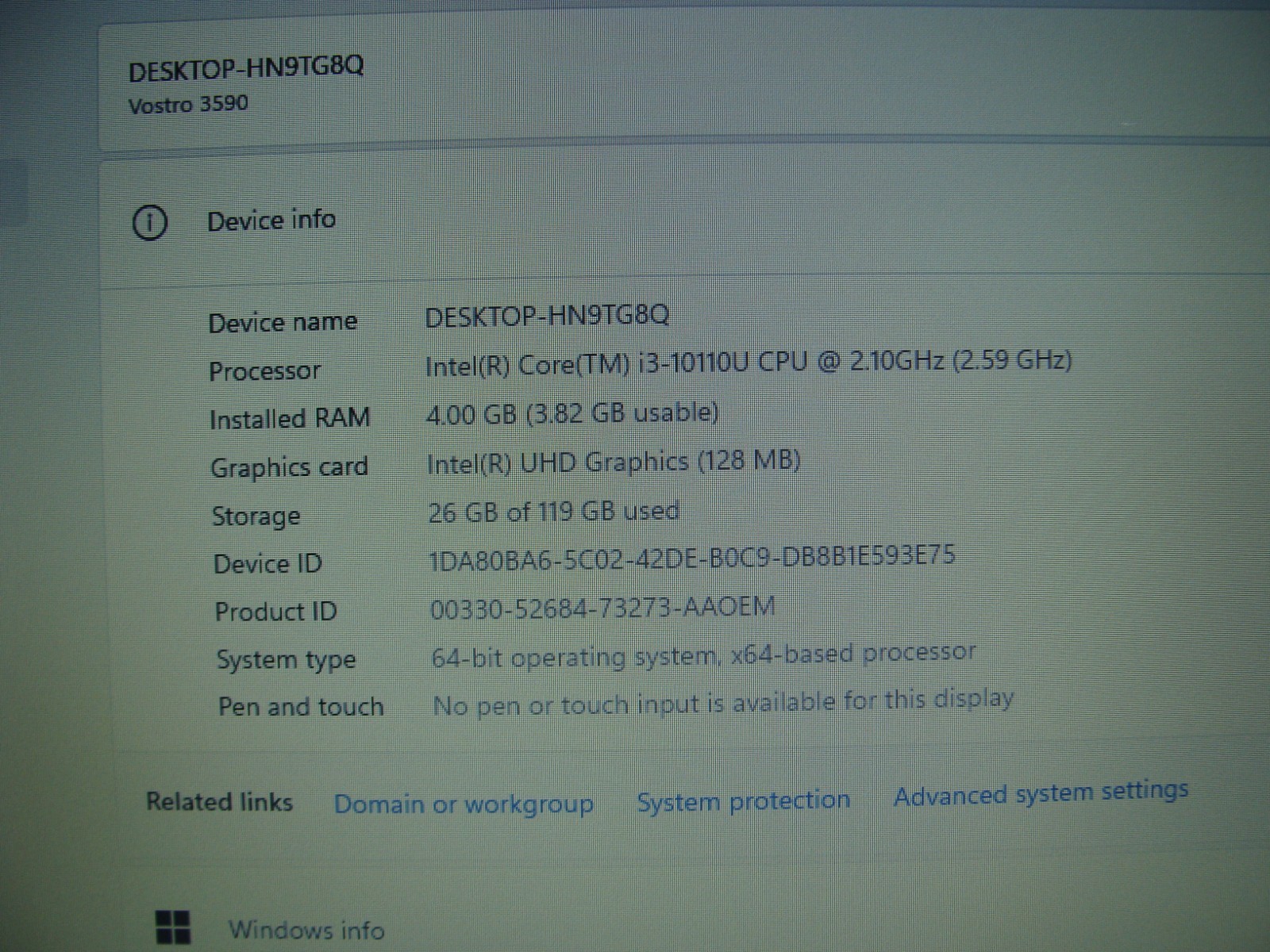This screenshot has width=1270, height=952.
Task: Click the Related links label
Action: 219,802
